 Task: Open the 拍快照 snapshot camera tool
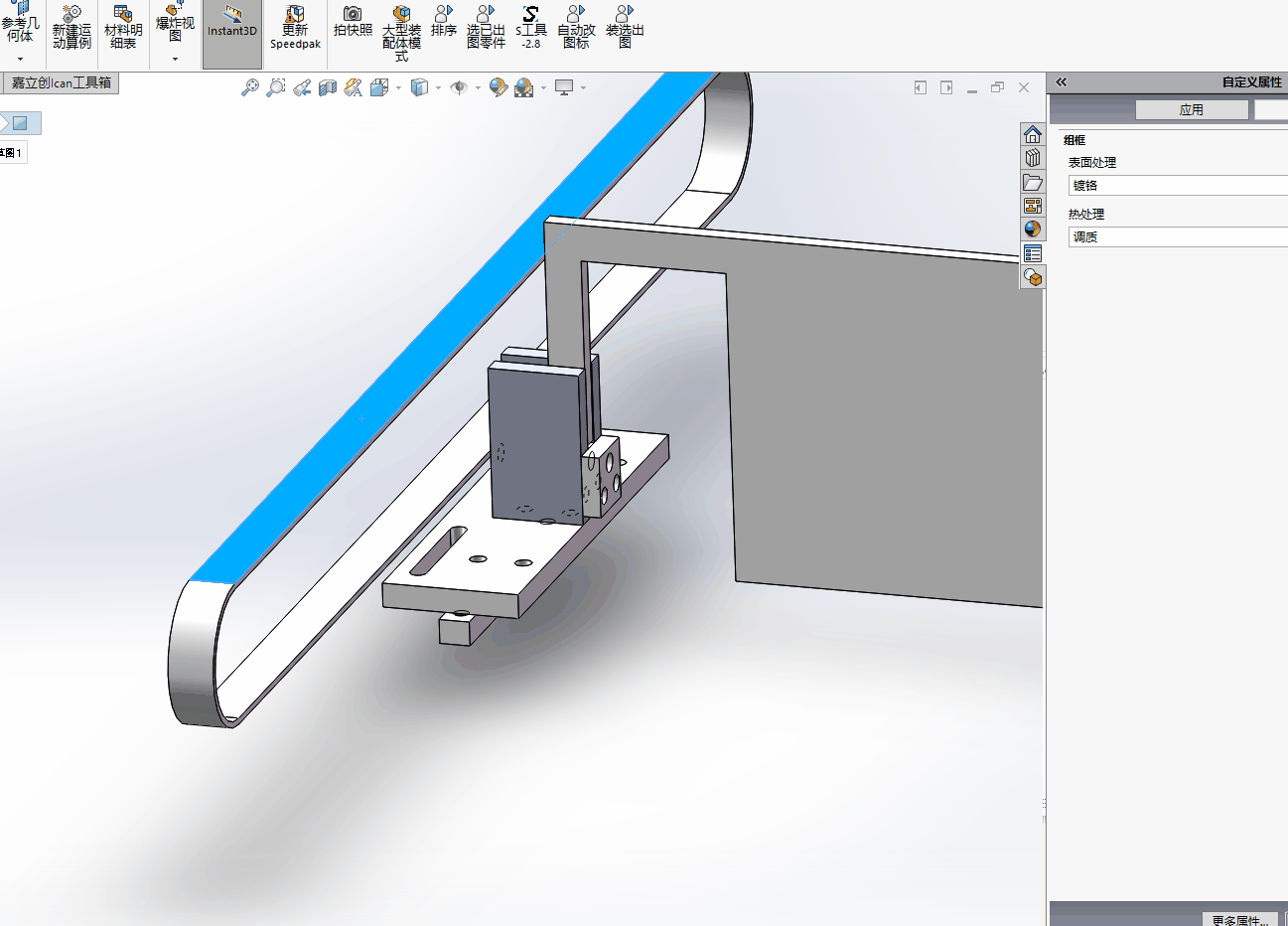(x=353, y=22)
